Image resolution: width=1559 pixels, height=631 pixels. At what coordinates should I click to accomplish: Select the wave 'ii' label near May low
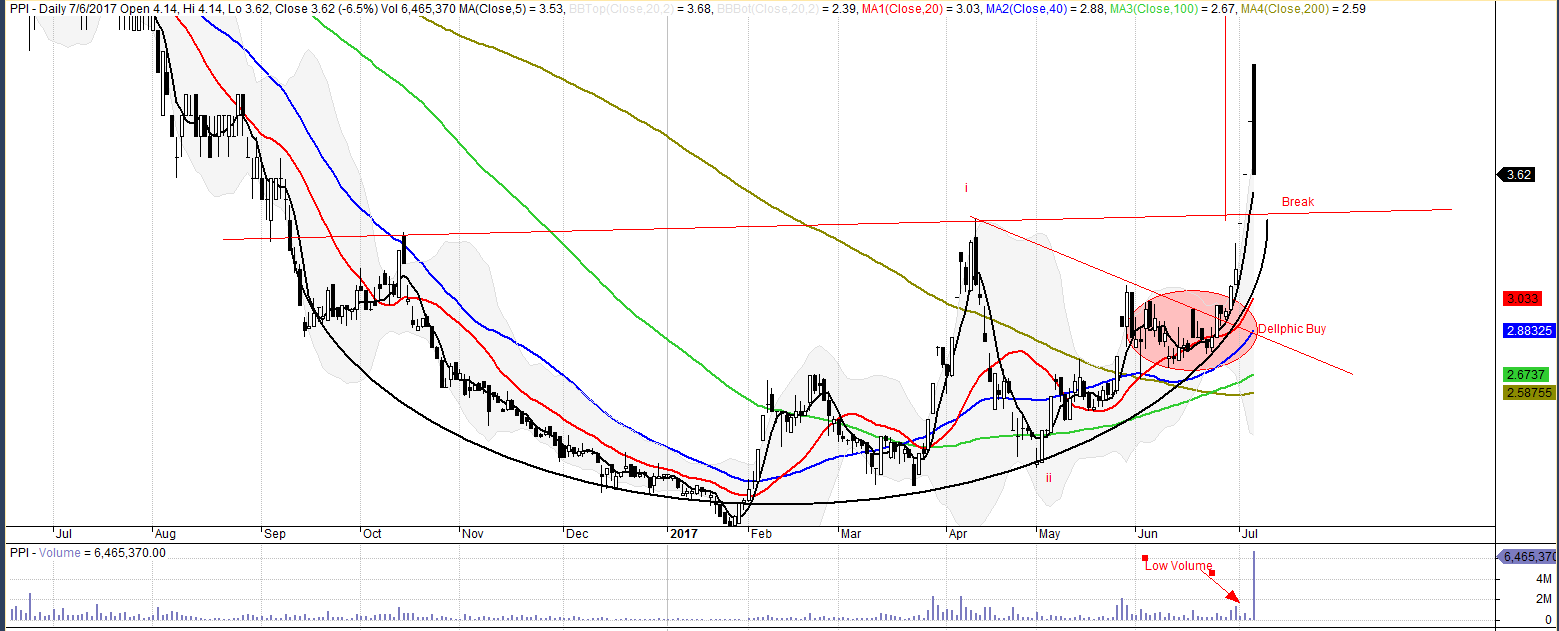coord(1048,478)
